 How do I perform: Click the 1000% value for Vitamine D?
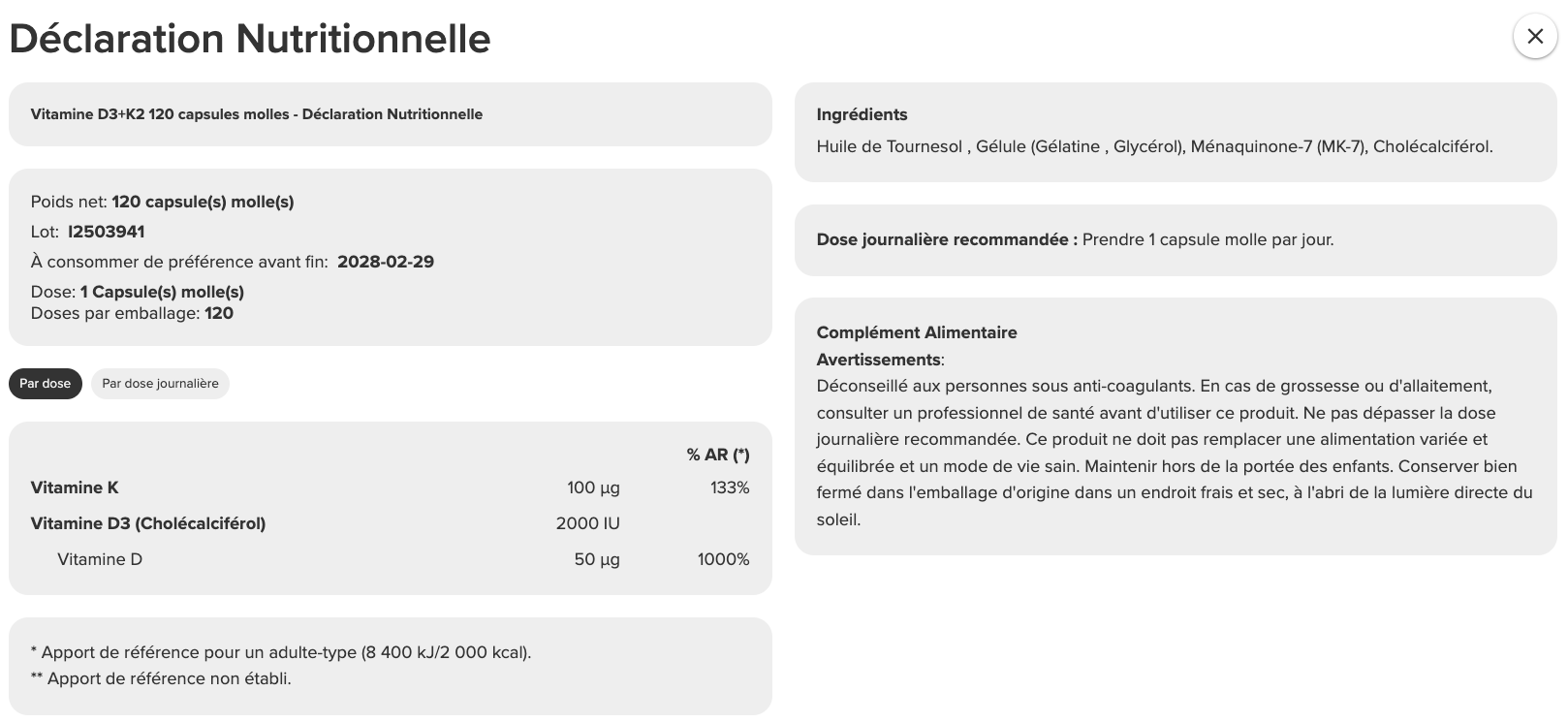[x=723, y=559]
